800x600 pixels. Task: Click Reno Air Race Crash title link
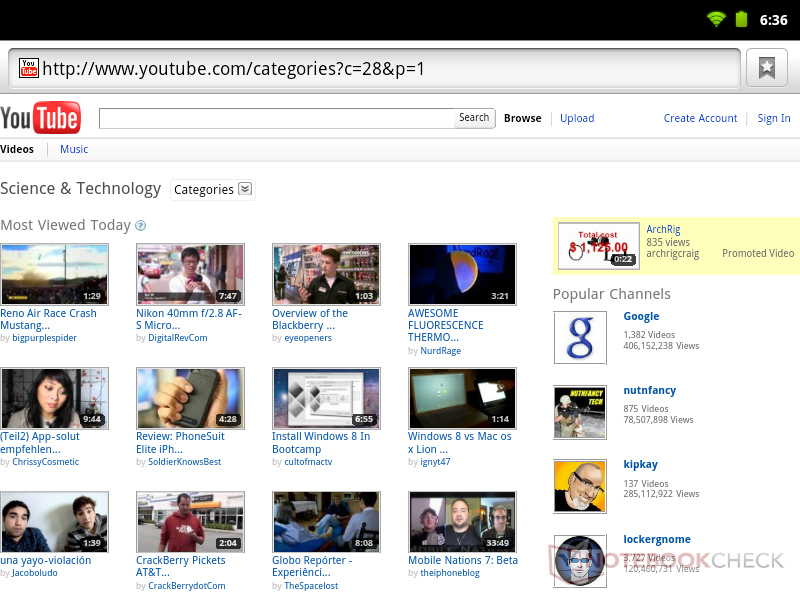click(x=48, y=319)
